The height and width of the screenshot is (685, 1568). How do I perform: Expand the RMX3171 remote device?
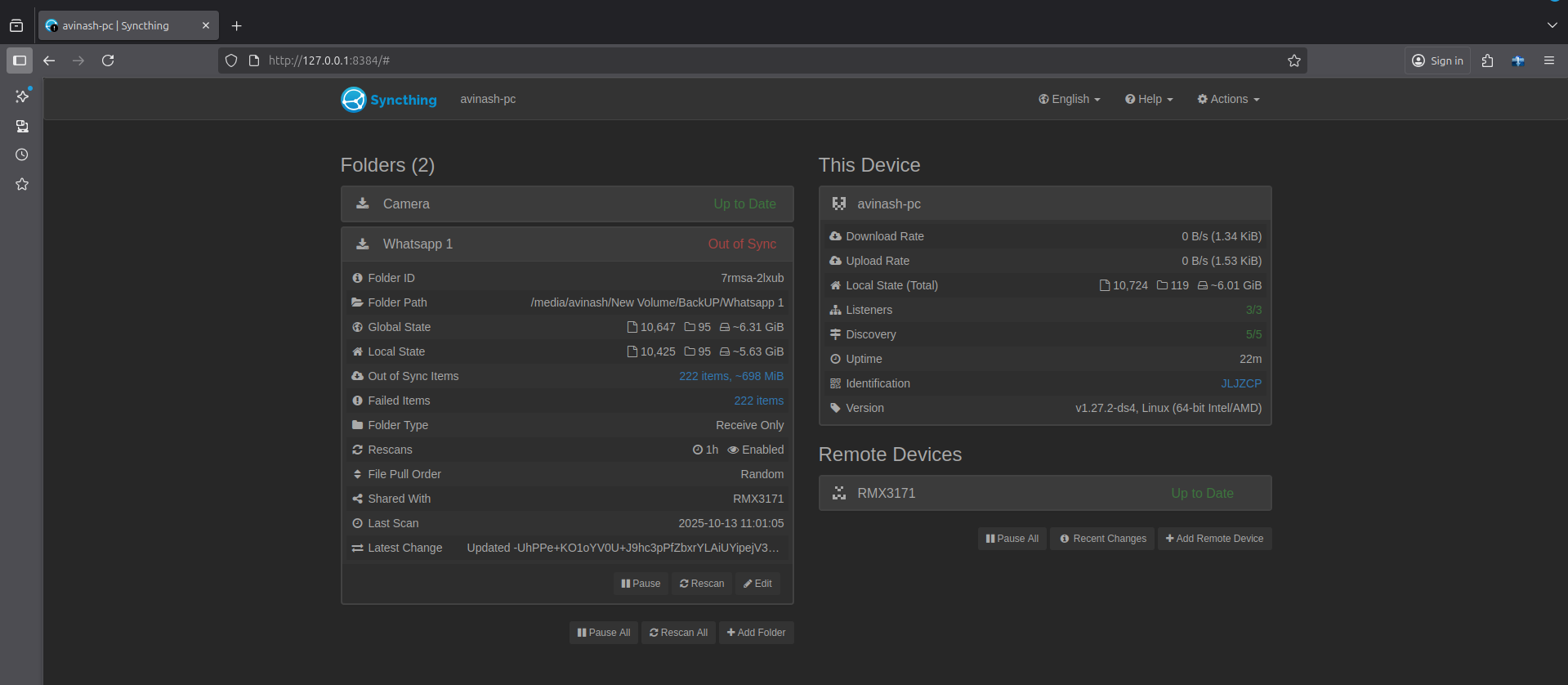click(x=1044, y=494)
